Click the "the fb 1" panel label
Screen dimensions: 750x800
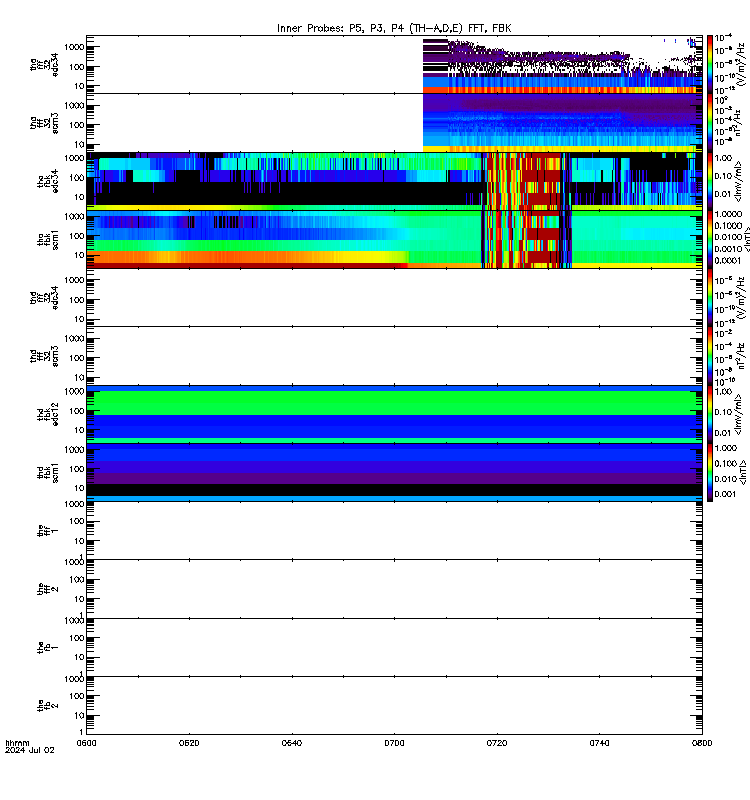[x=48, y=647]
